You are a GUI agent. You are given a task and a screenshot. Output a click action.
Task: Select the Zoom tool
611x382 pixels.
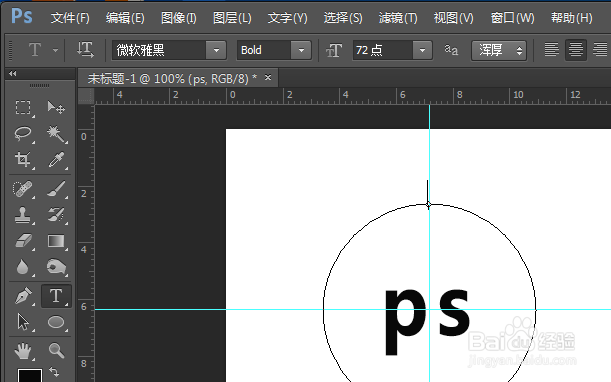pyautogui.click(x=56, y=350)
